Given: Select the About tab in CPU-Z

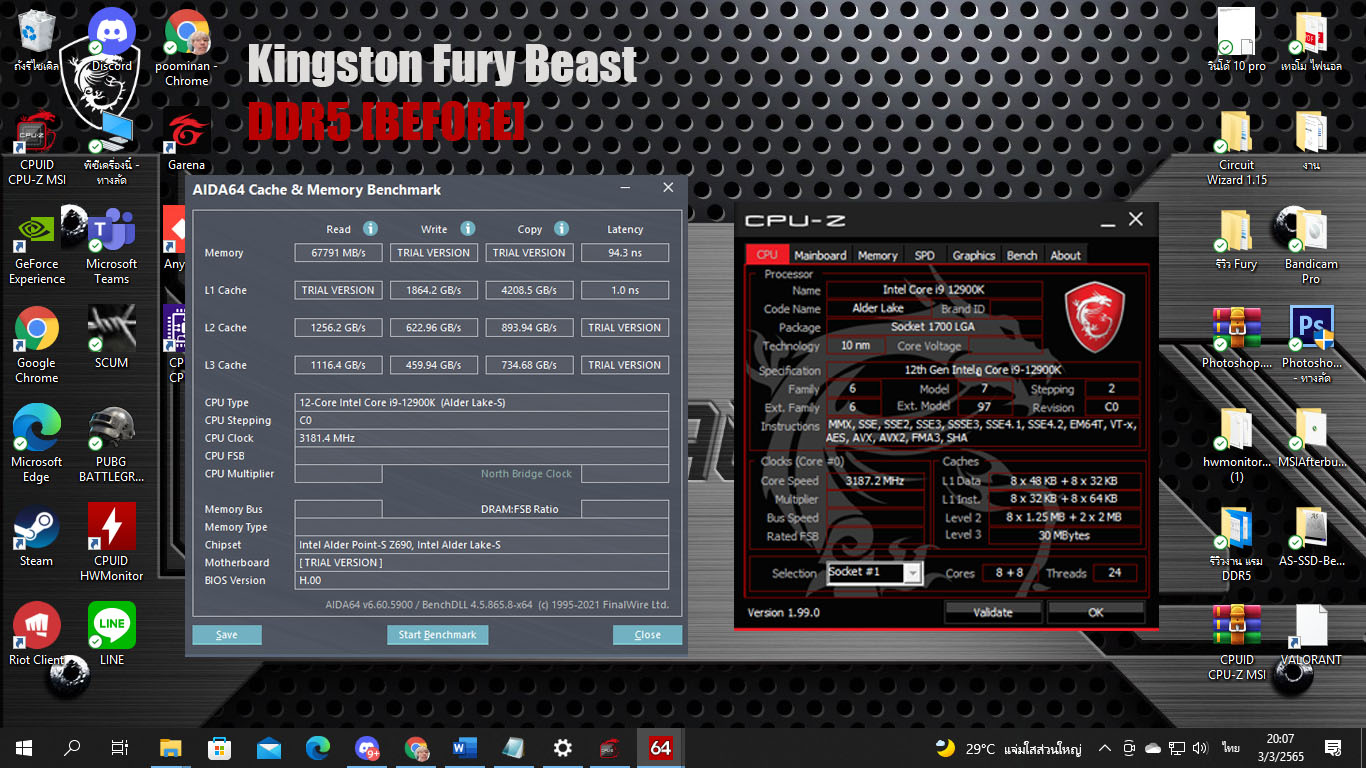Looking at the screenshot, I should coord(1065,255).
